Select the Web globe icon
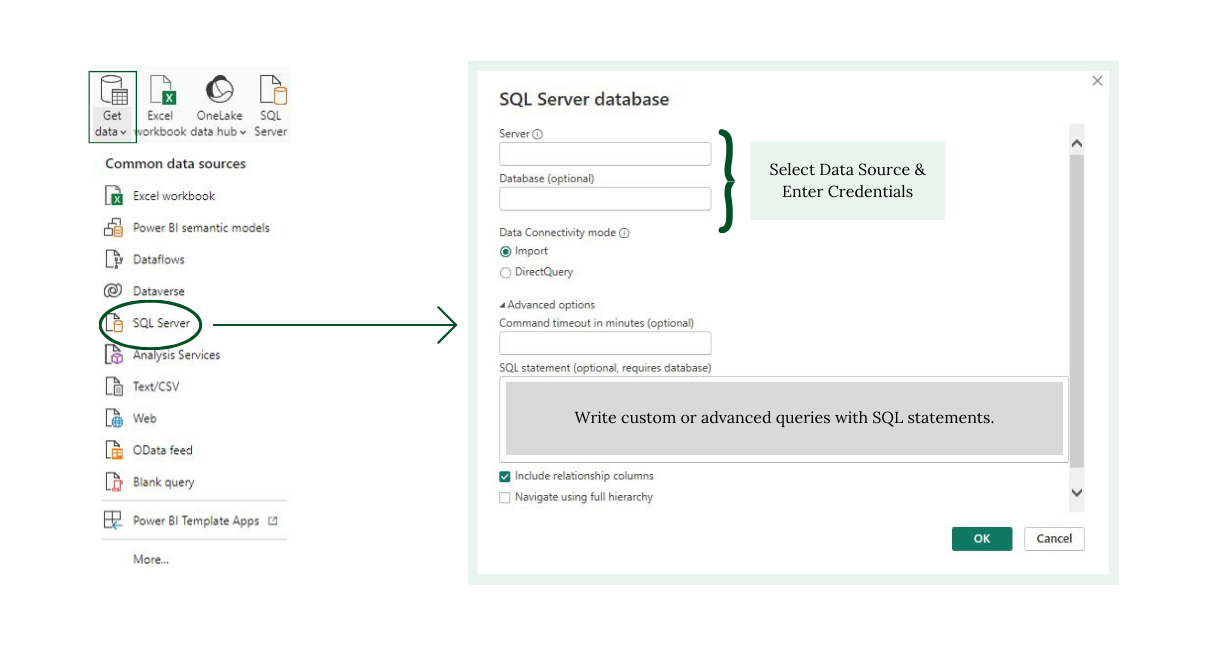The width and height of the screenshot is (1226, 650). point(113,418)
